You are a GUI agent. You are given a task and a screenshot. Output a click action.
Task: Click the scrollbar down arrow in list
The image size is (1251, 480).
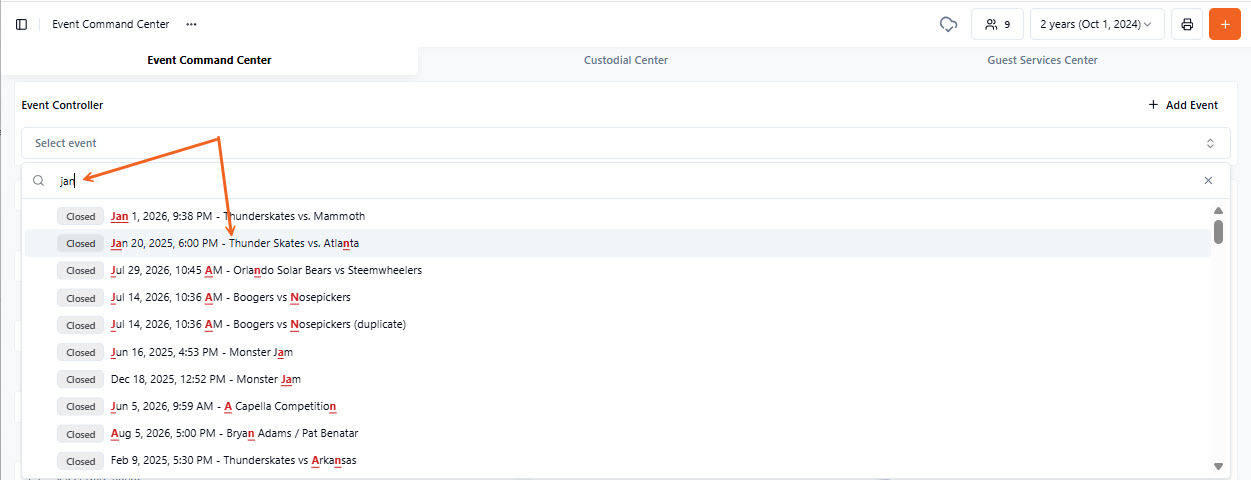[x=1218, y=466]
